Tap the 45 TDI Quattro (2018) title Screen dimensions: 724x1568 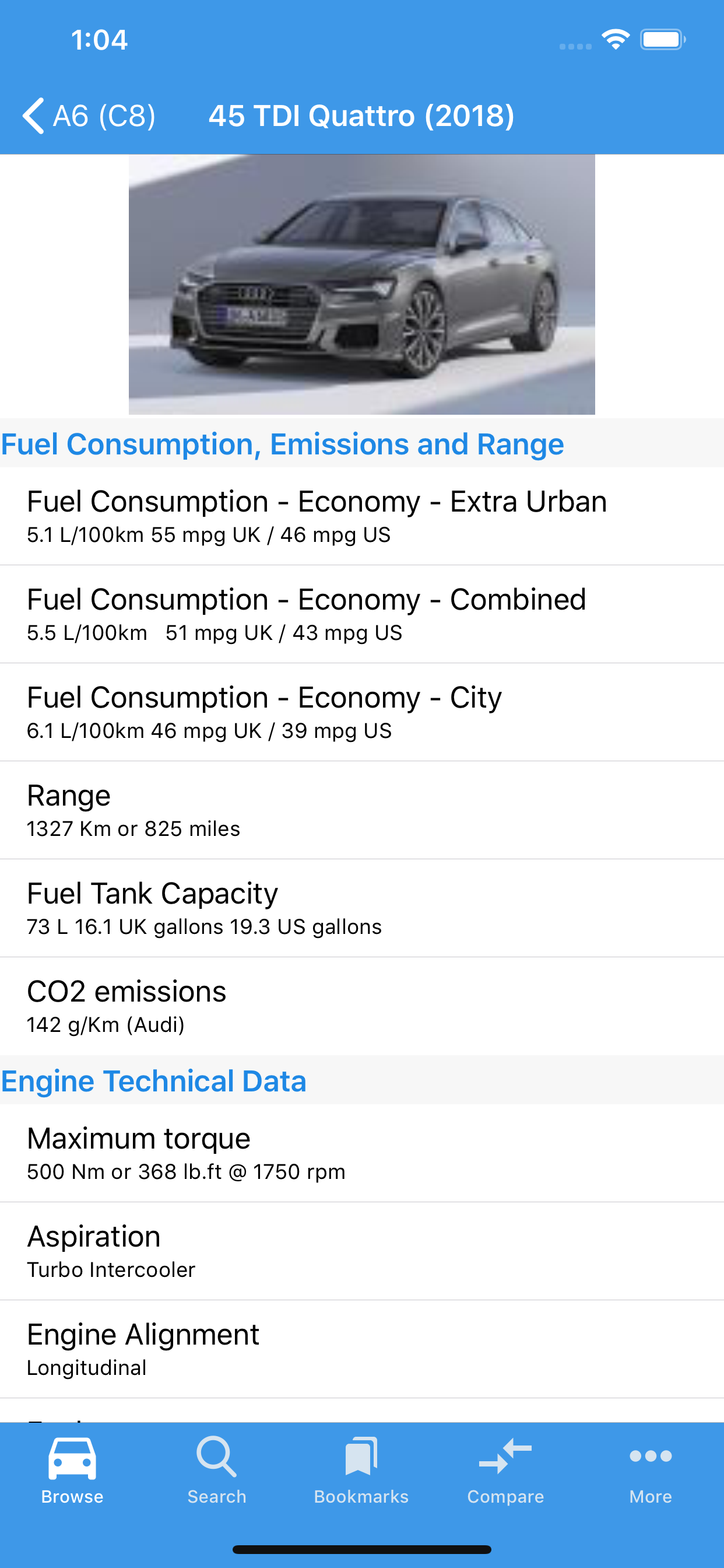(361, 116)
